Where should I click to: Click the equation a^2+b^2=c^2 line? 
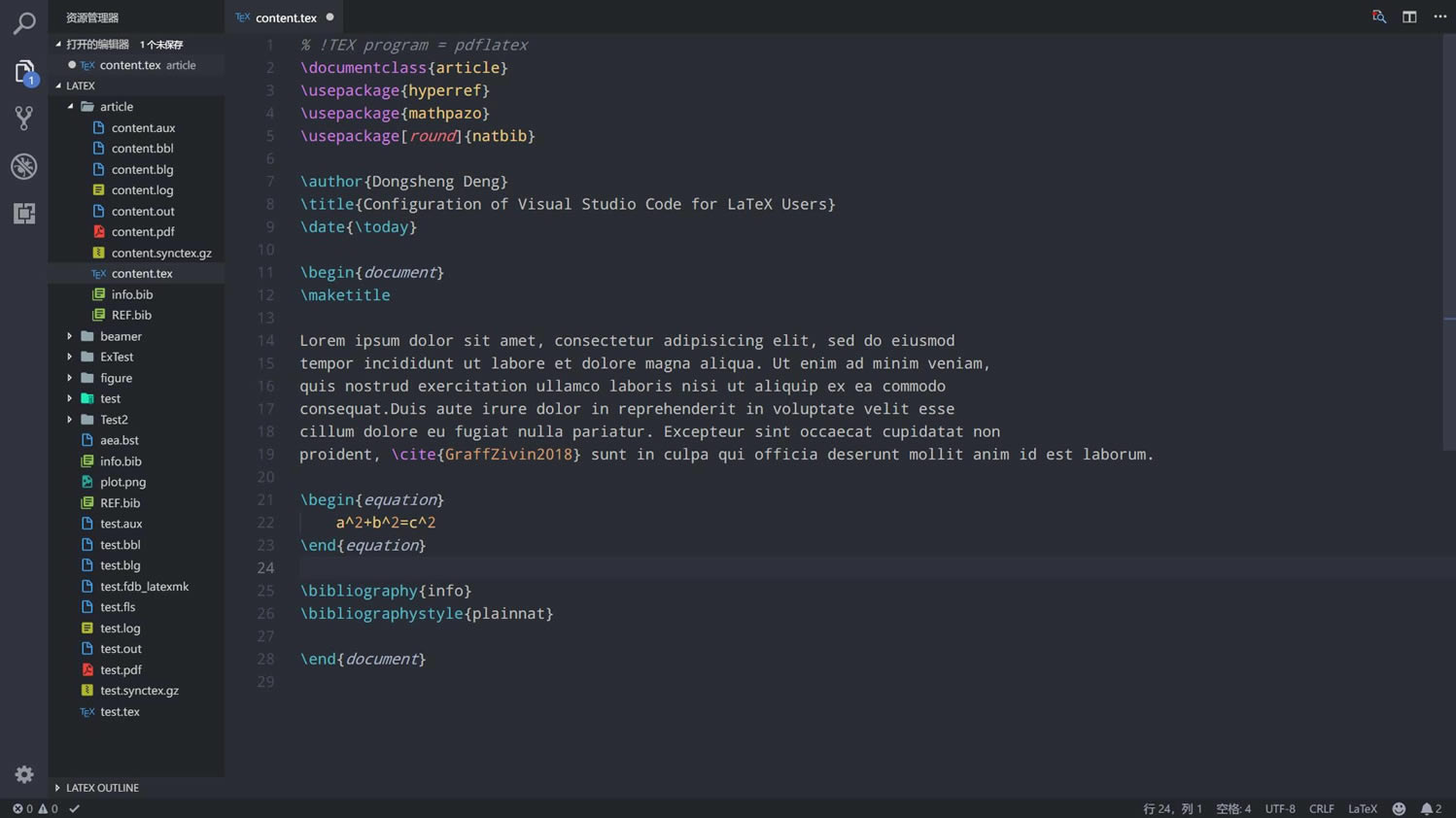click(386, 523)
